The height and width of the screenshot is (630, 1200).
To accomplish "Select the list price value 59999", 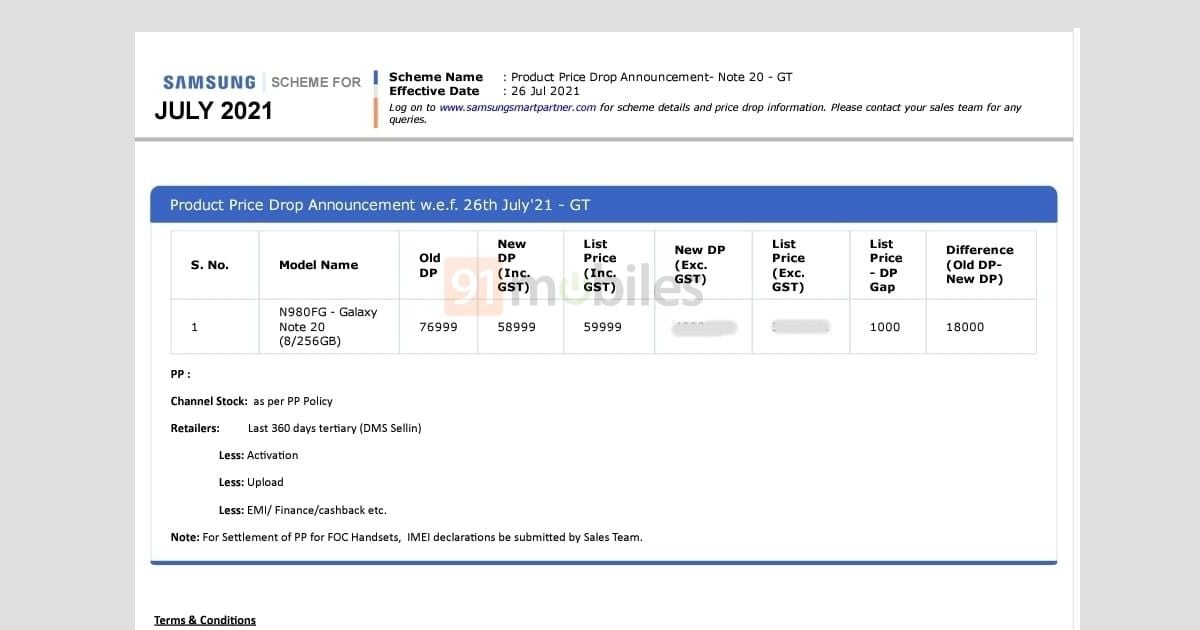I will click(603, 327).
